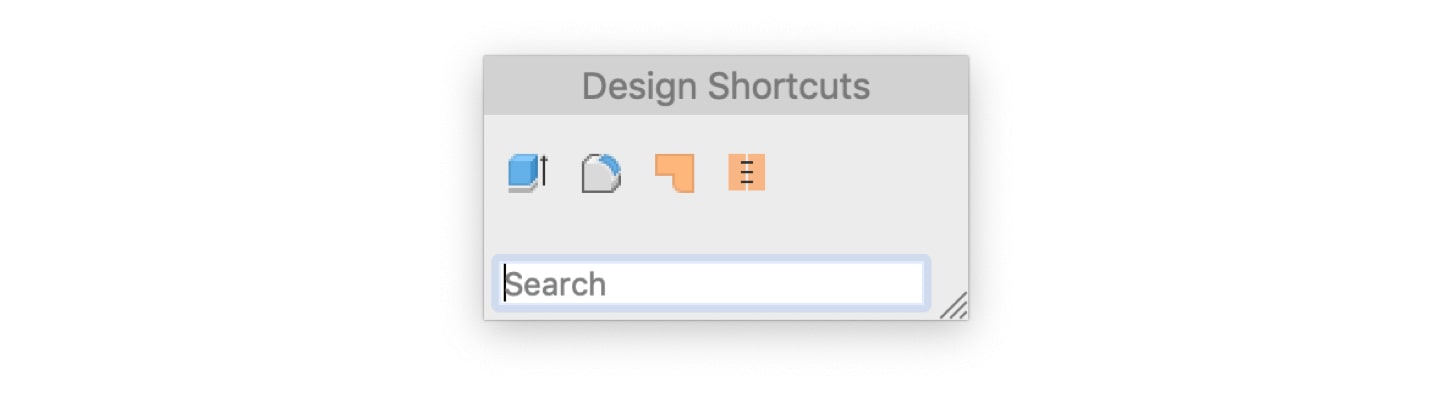Start the first shortcut in the icon row
This screenshot has width=1440, height=398.
pyautogui.click(x=528, y=173)
